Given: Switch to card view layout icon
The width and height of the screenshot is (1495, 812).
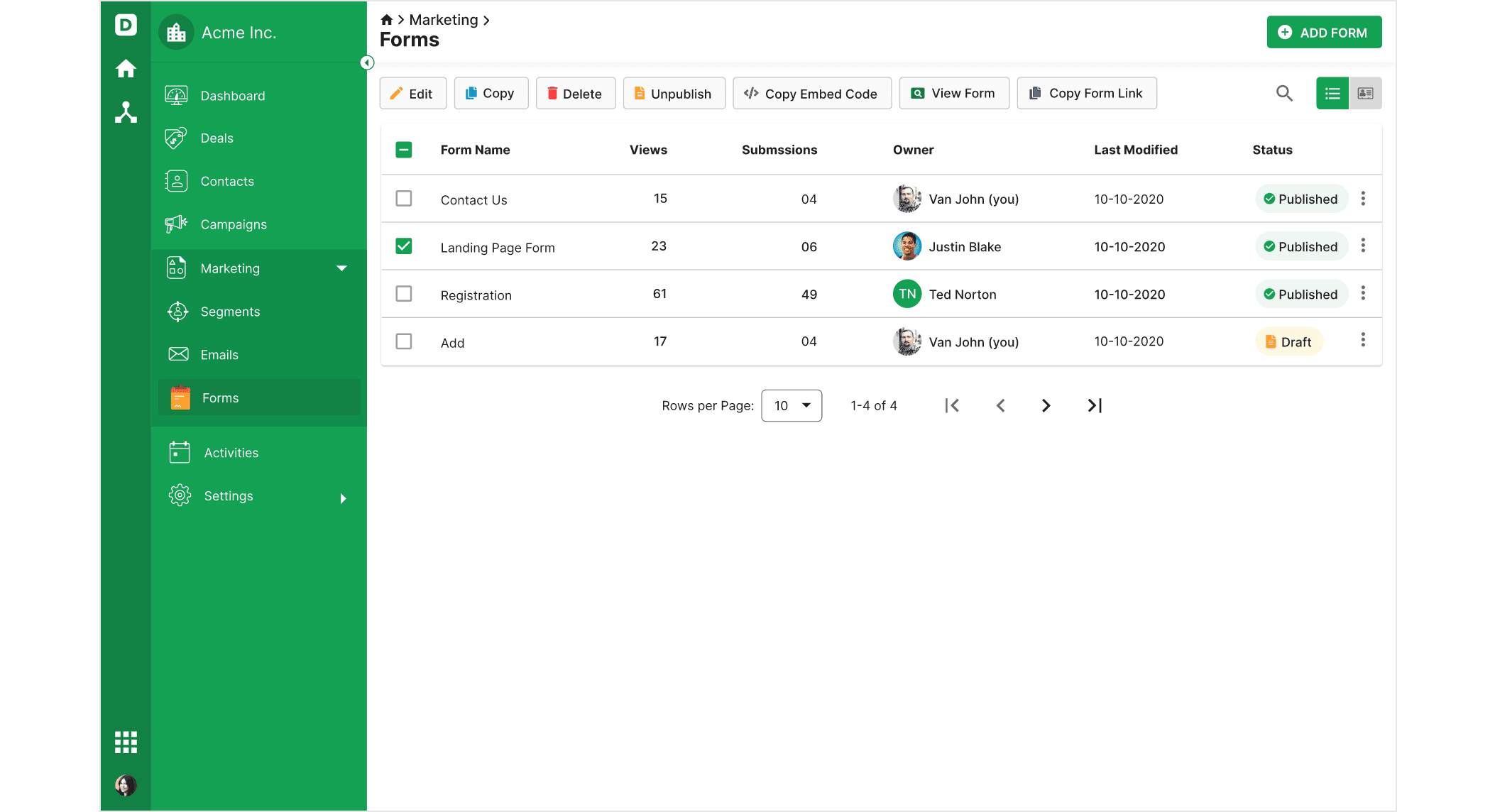Looking at the screenshot, I should (x=1365, y=93).
